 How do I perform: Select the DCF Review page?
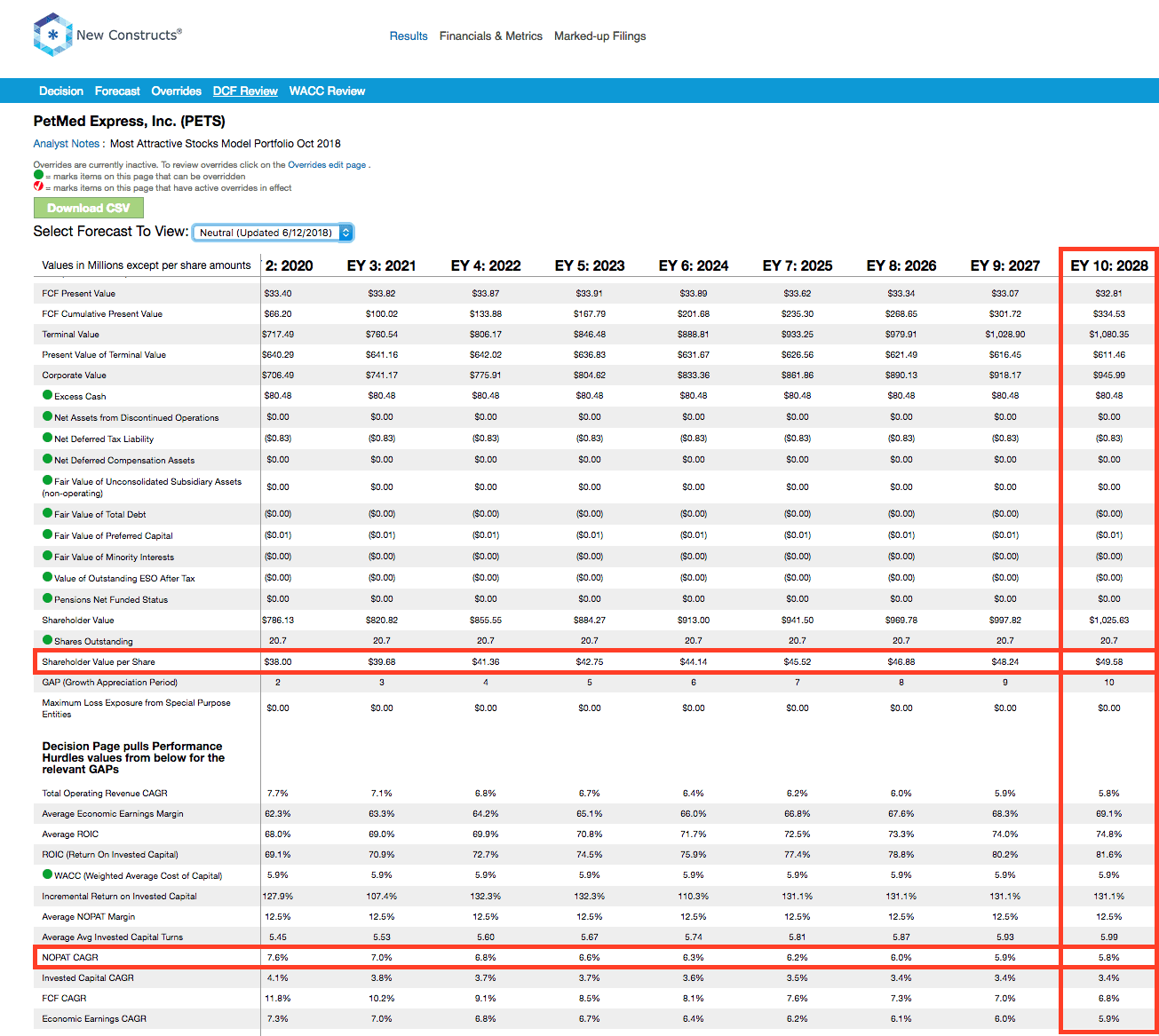pyautogui.click(x=245, y=91)
